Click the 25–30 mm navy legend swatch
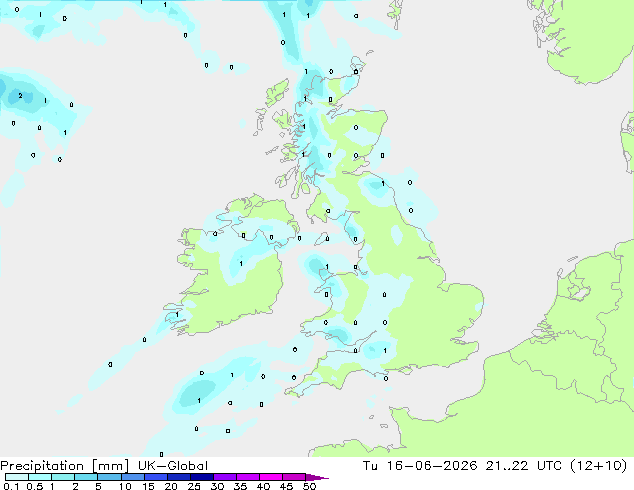This screenshot has height=490, width=634. (201, 477)
